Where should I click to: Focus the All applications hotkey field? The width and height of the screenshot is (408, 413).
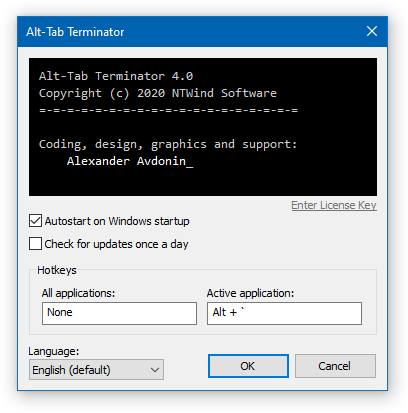tap(119, 313)
